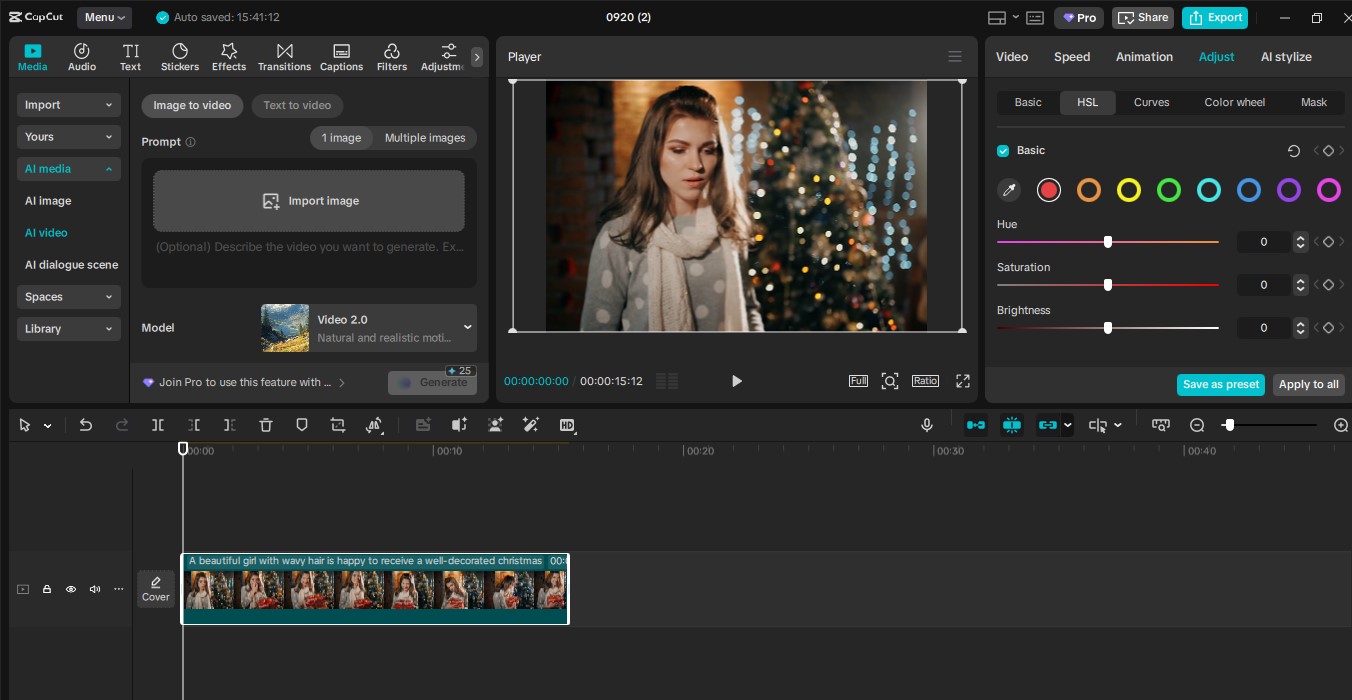The height and width of the screenshot is (700, 1352).
Task: Open the Stickers panel
Action: click(180, 55)
